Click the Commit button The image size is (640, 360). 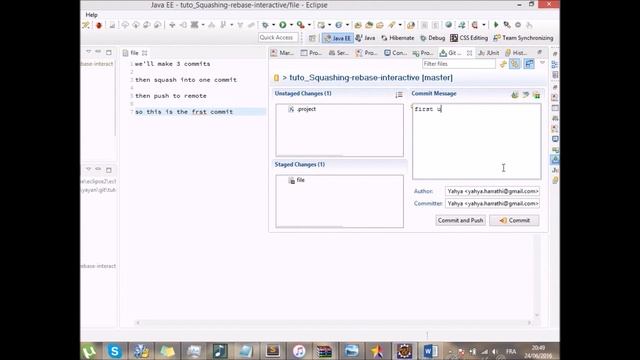(x=514, y=220)
